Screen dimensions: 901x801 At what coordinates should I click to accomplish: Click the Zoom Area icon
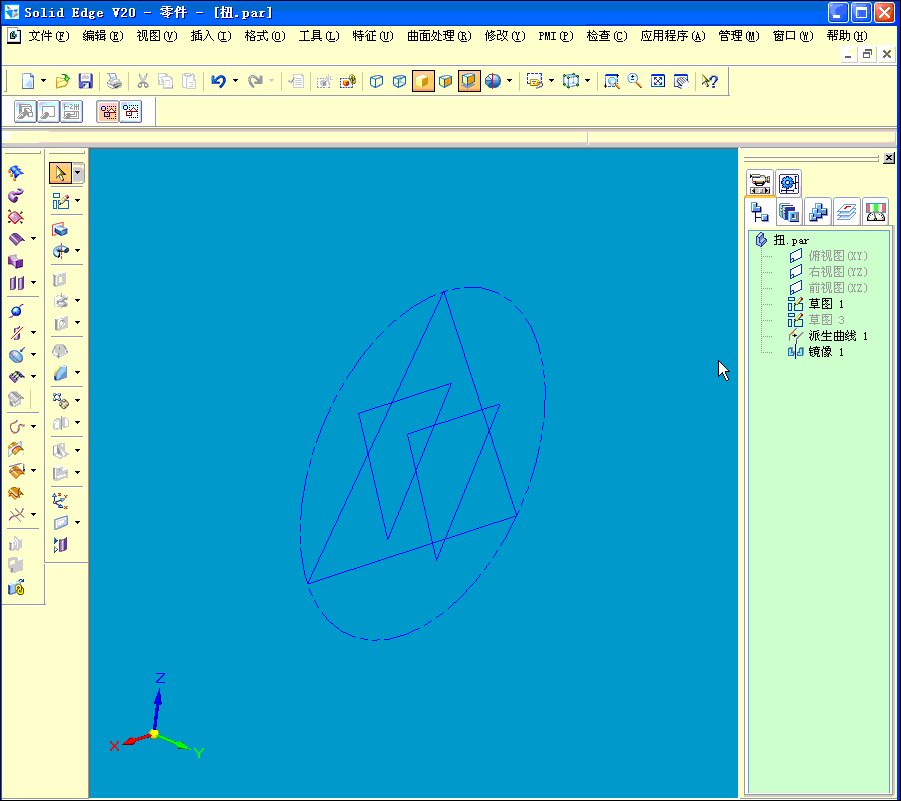(611, 81)
